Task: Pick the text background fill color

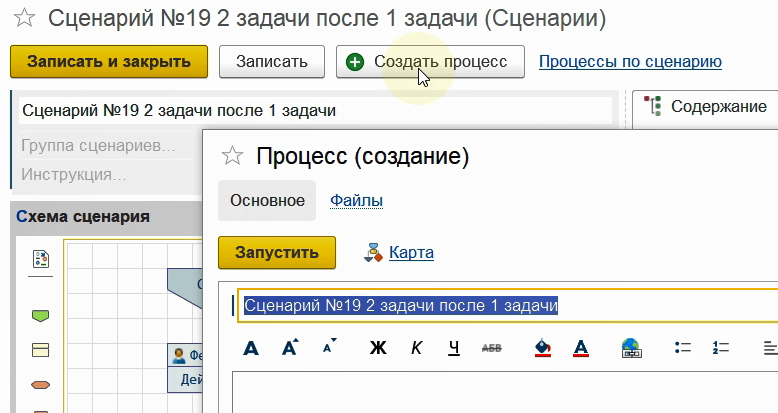Action: 543,348
